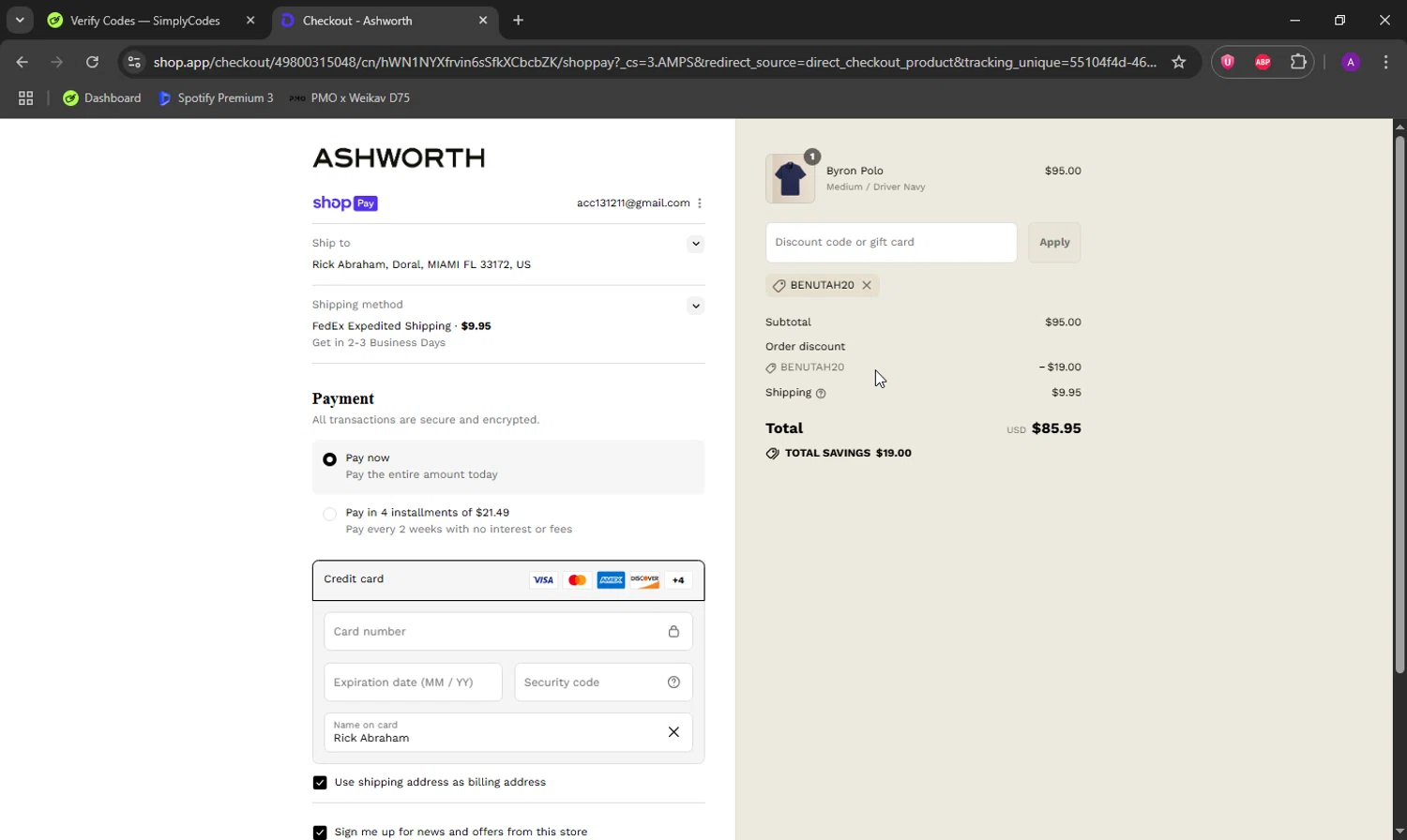The image size is (1407, 840).
Task: Click the Total Savings tag icon
Action: click(772, 454)
